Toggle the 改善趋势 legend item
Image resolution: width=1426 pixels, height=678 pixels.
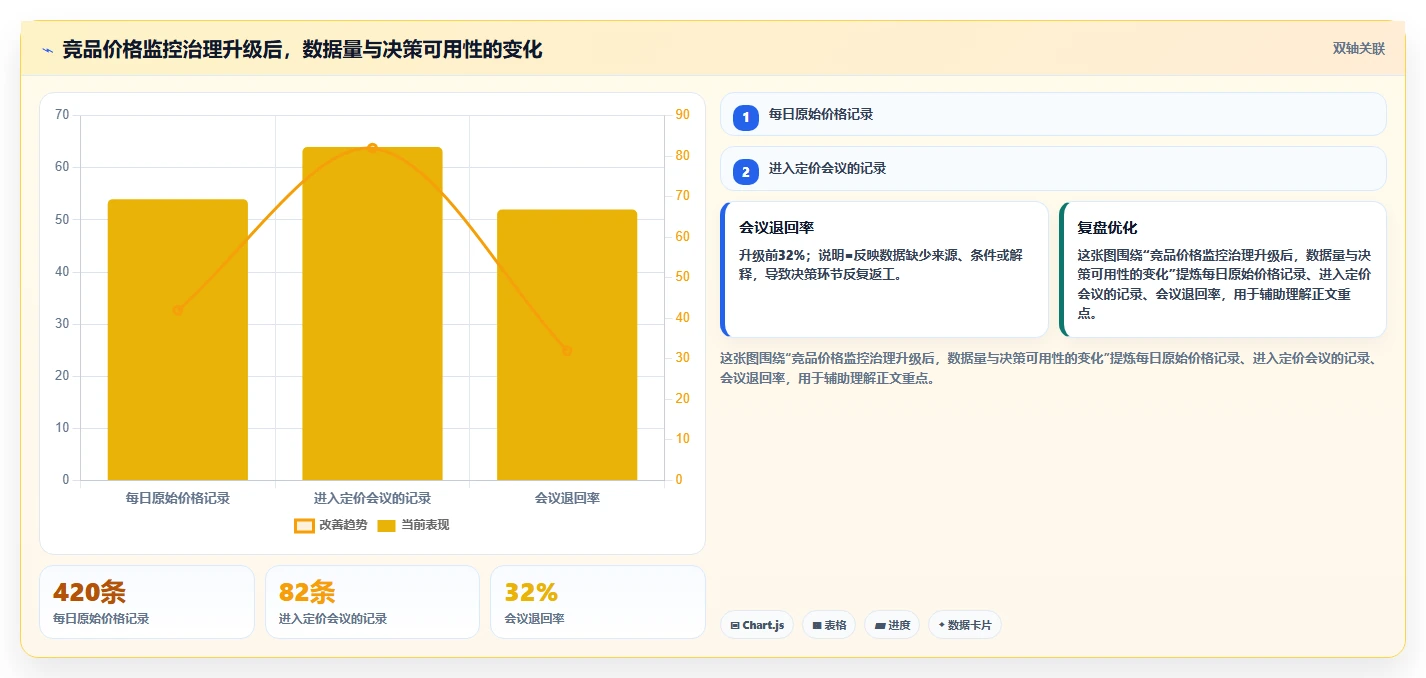pos(331,525)
